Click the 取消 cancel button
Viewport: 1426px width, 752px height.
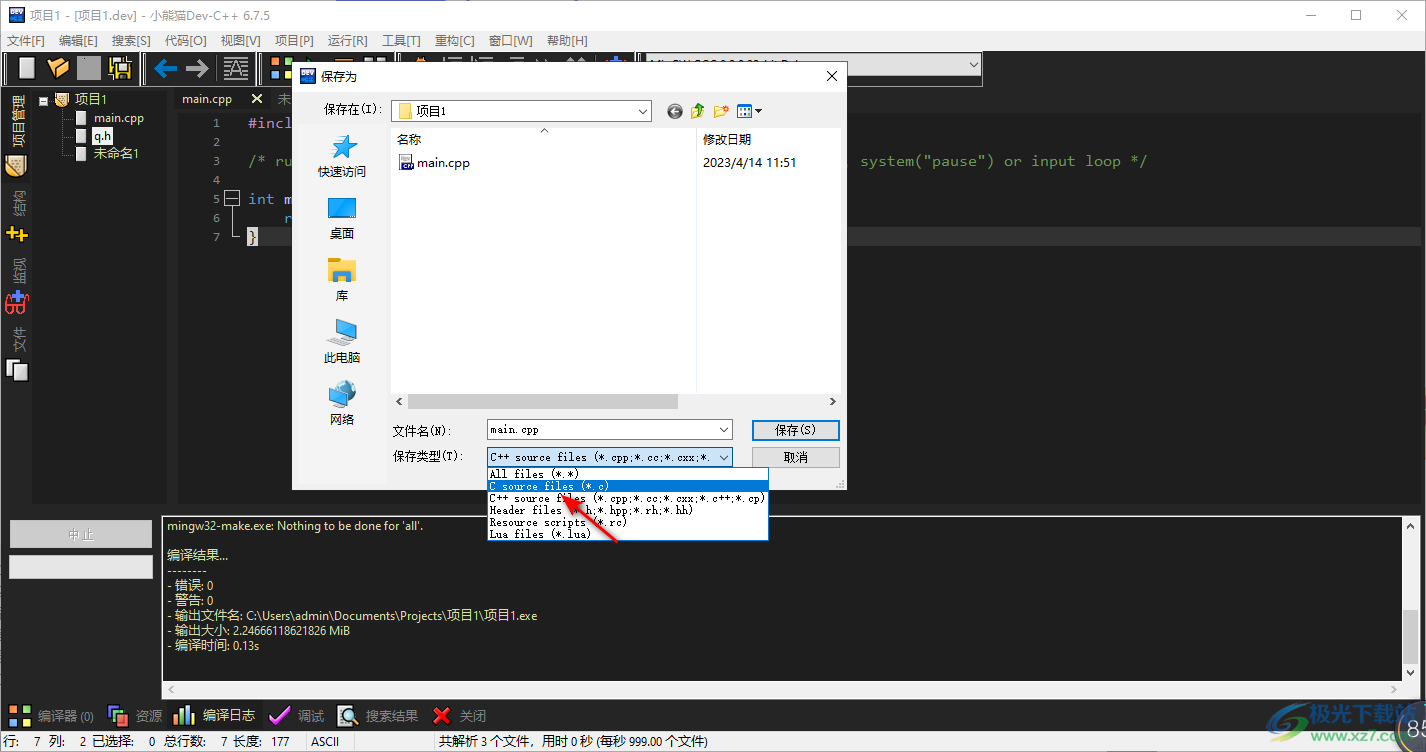tap(796, 457)
